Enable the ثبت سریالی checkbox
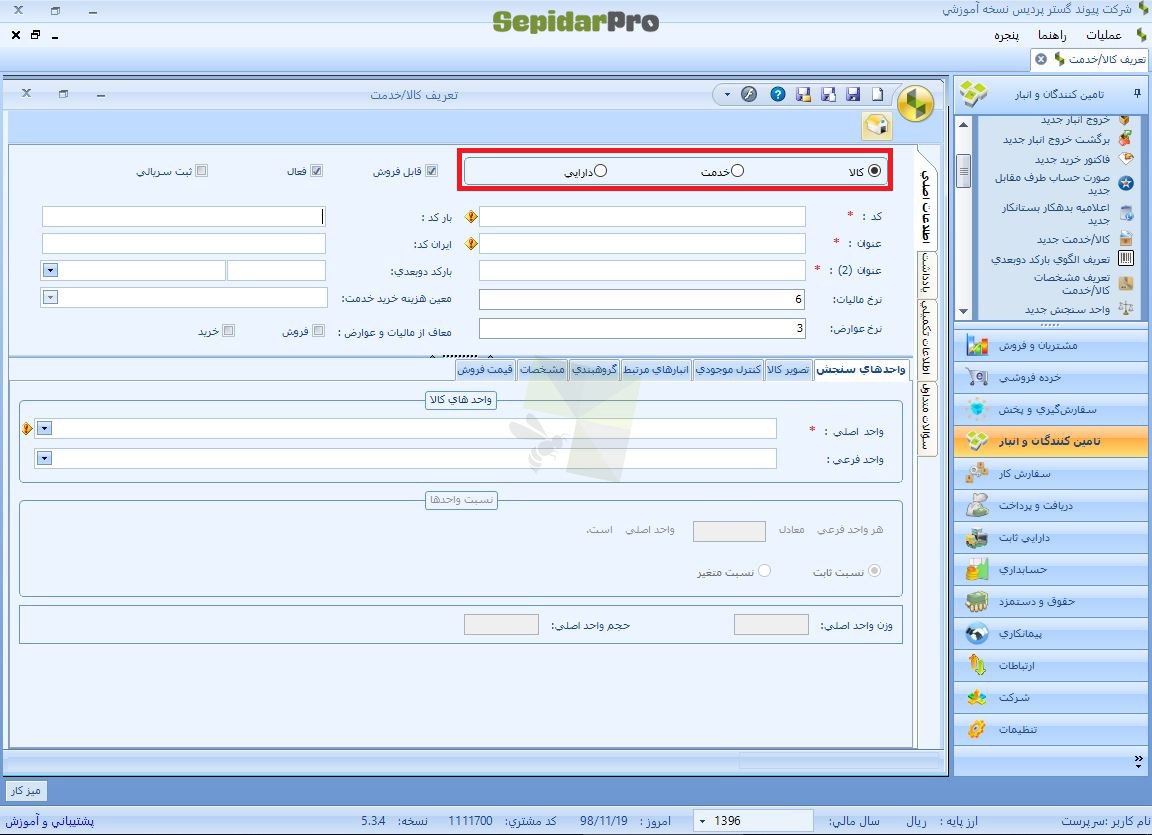Screen dimensions: 1152x835 pyautogui.click(x=201, y=170)
